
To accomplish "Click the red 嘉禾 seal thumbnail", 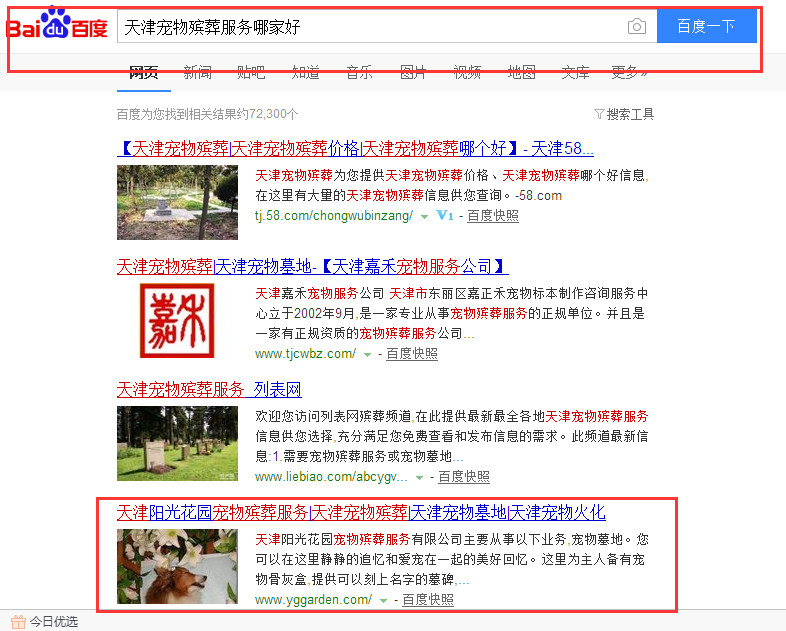I will click(x=177, y=320).
